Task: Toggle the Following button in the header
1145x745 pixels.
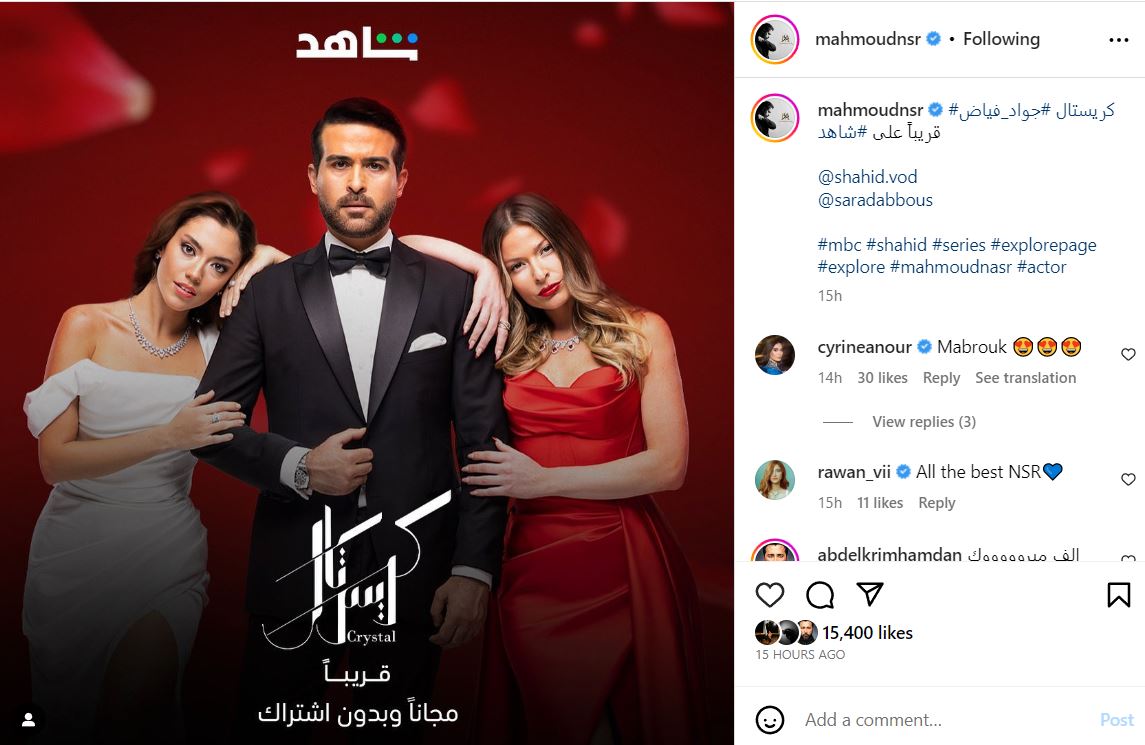Action: pos(1001,39)
